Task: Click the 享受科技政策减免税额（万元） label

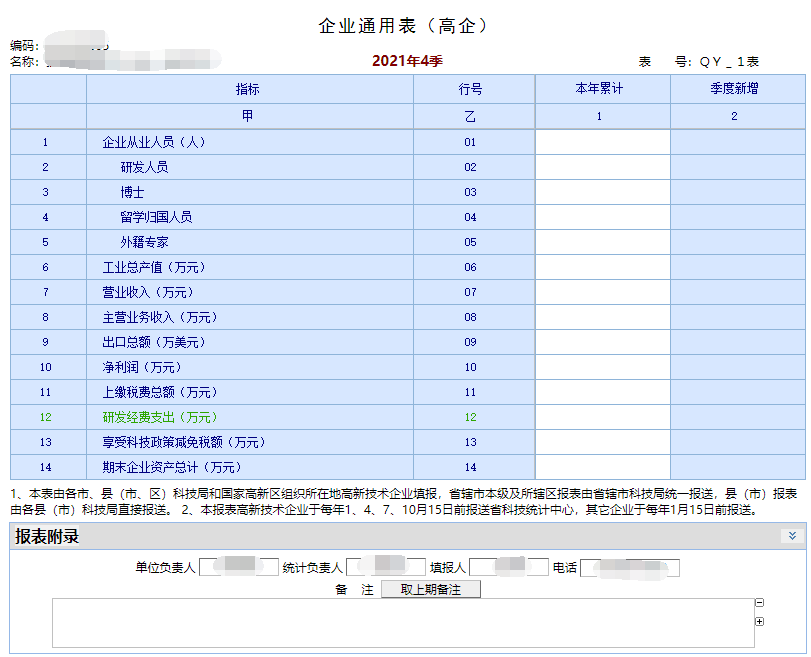Action: point(184,442)
